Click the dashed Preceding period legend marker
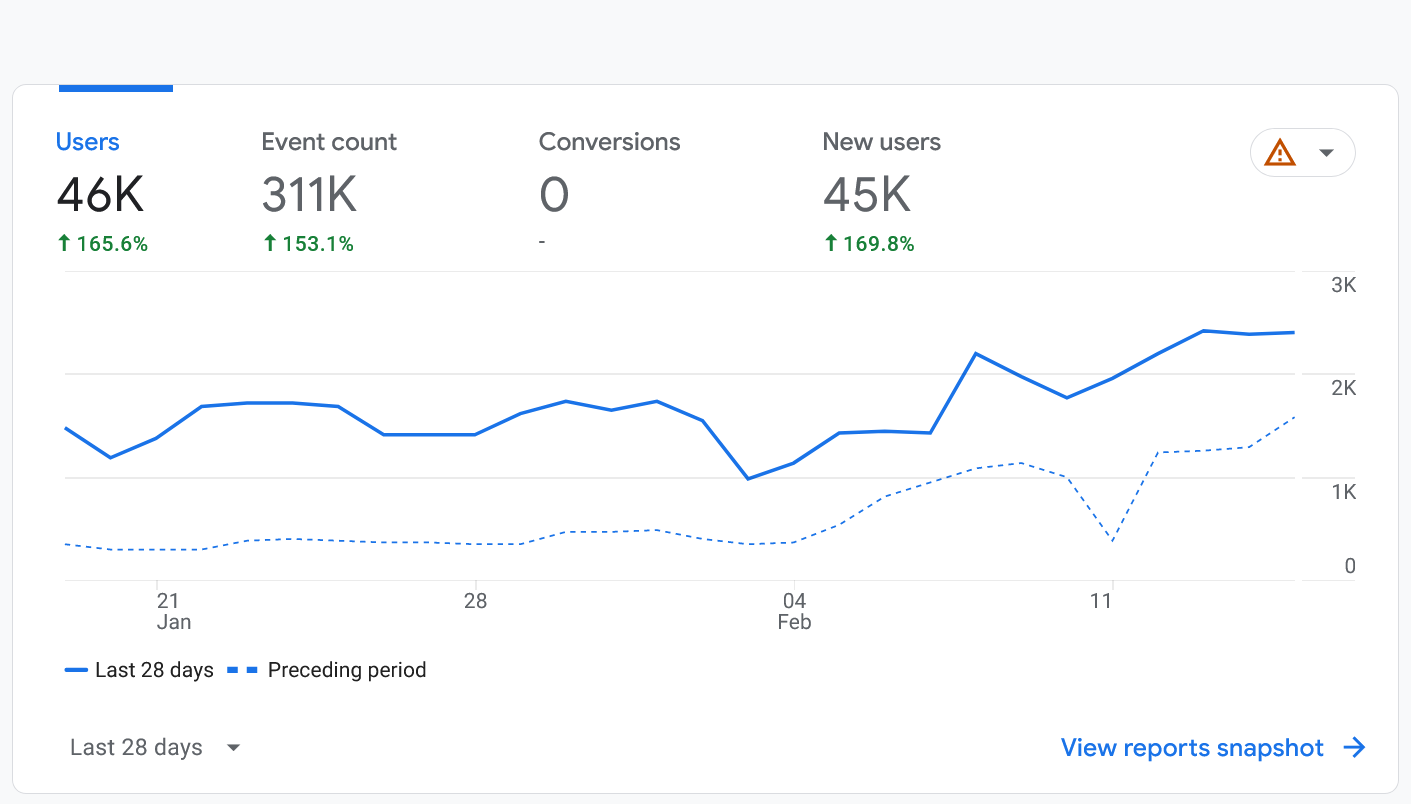 click(242, 670)
